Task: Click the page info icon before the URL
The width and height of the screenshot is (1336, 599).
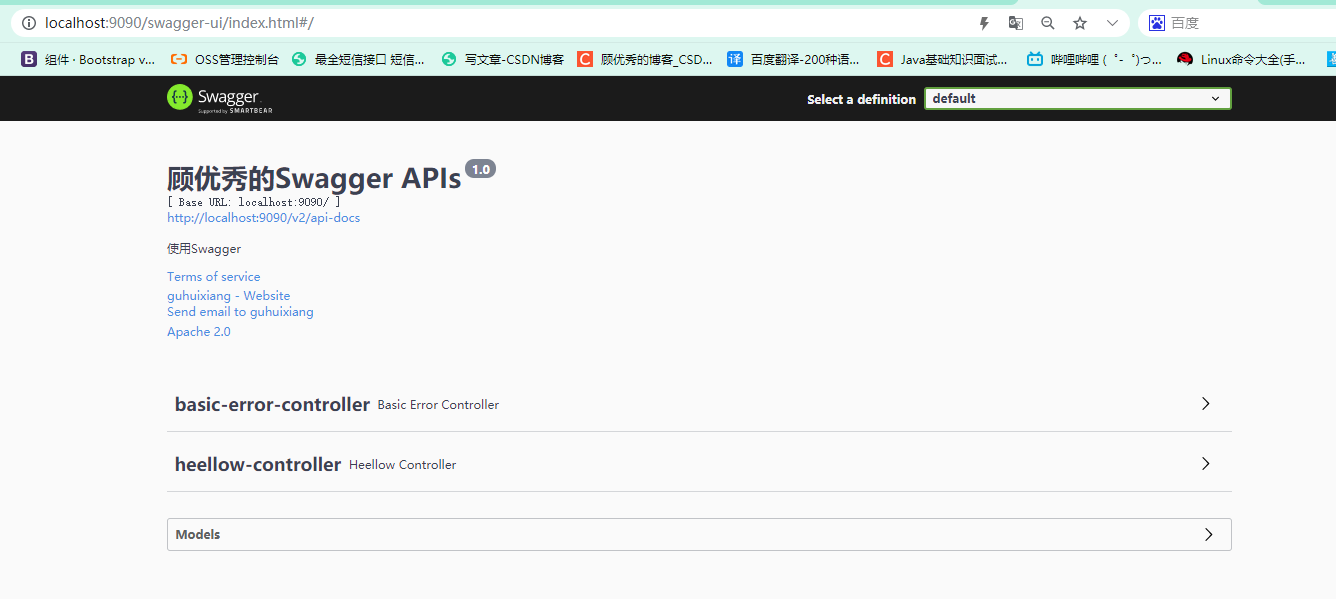Action: pyautogui.click(x=27, y=20)
